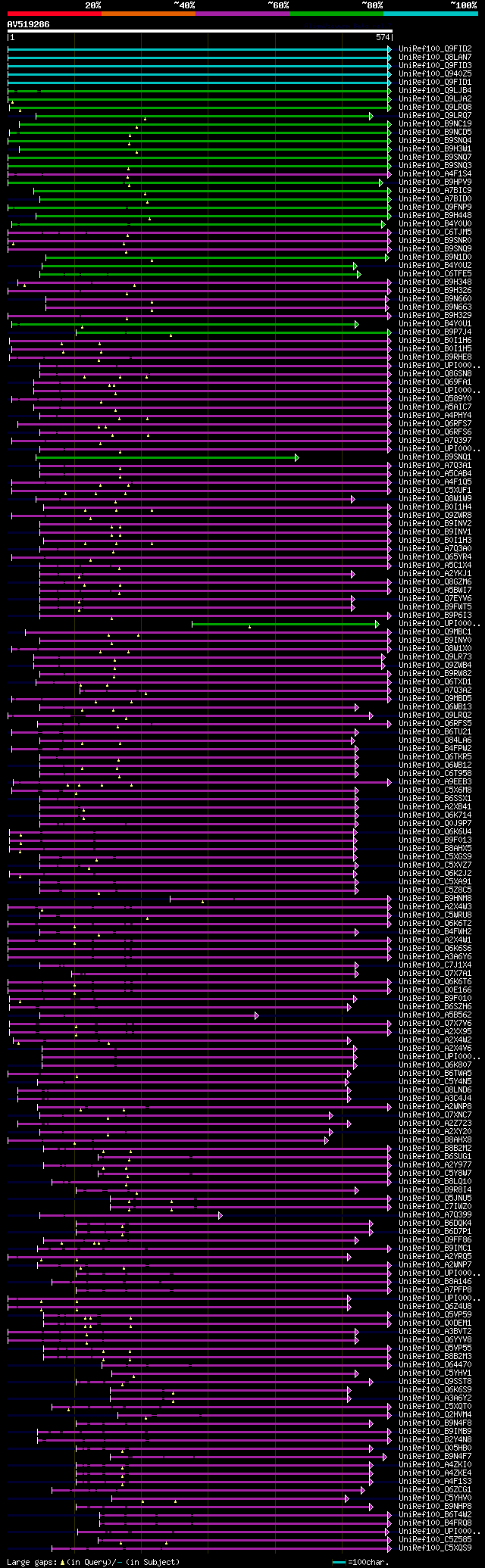The width and height of the screenshot is (485, 1568).
Task: Open hit UniRef100_Q9FID2
Action: click(435, 49)
